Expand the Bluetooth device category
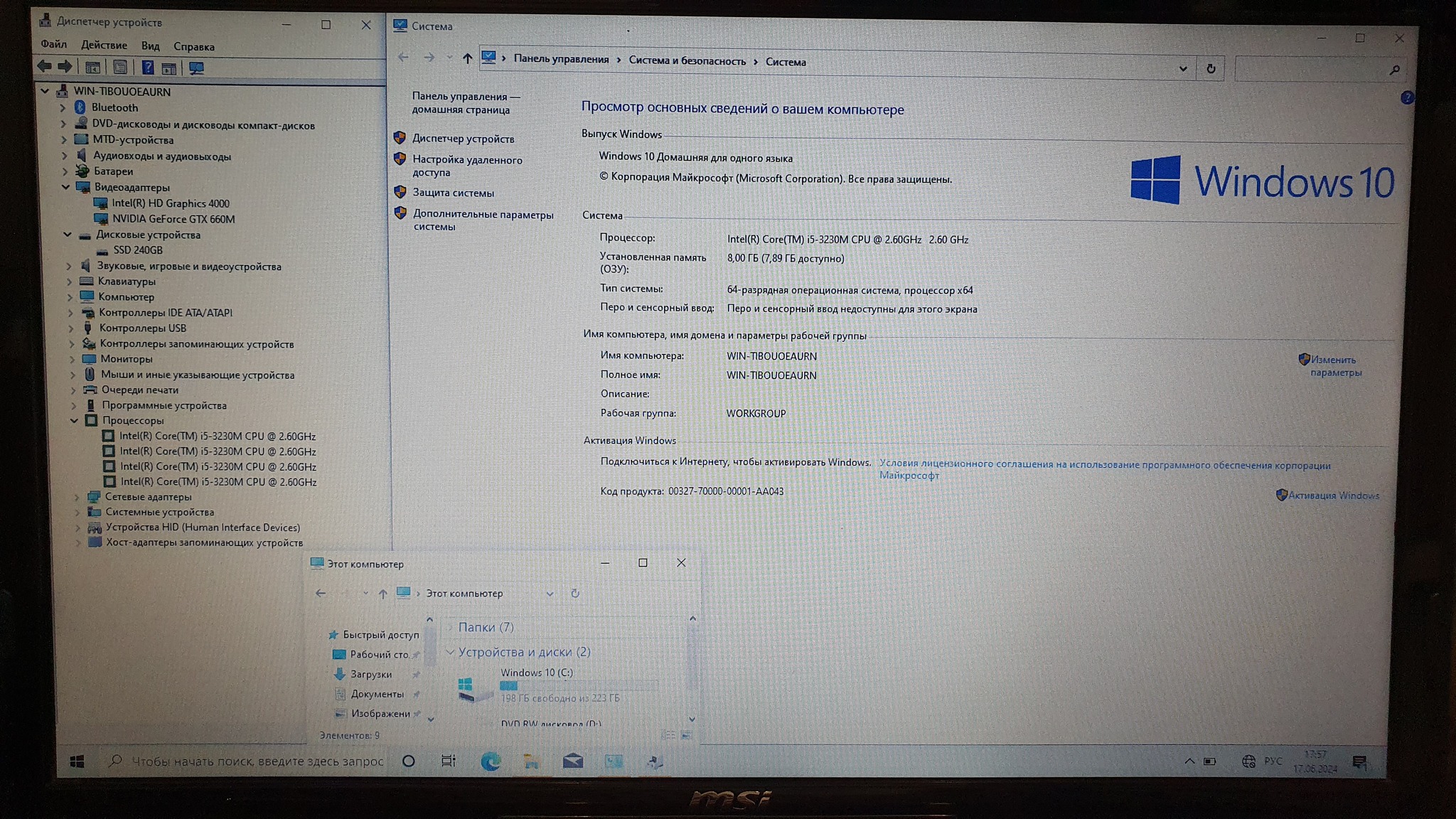The height and width of the screenshot is (819, 1456). coord(63,108)
